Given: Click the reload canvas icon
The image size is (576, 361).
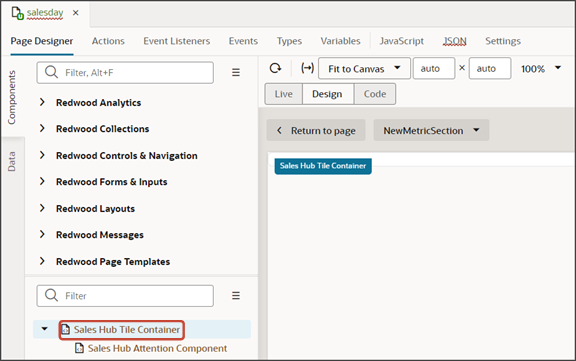Looking at the screenshot, I should (276, 68).
